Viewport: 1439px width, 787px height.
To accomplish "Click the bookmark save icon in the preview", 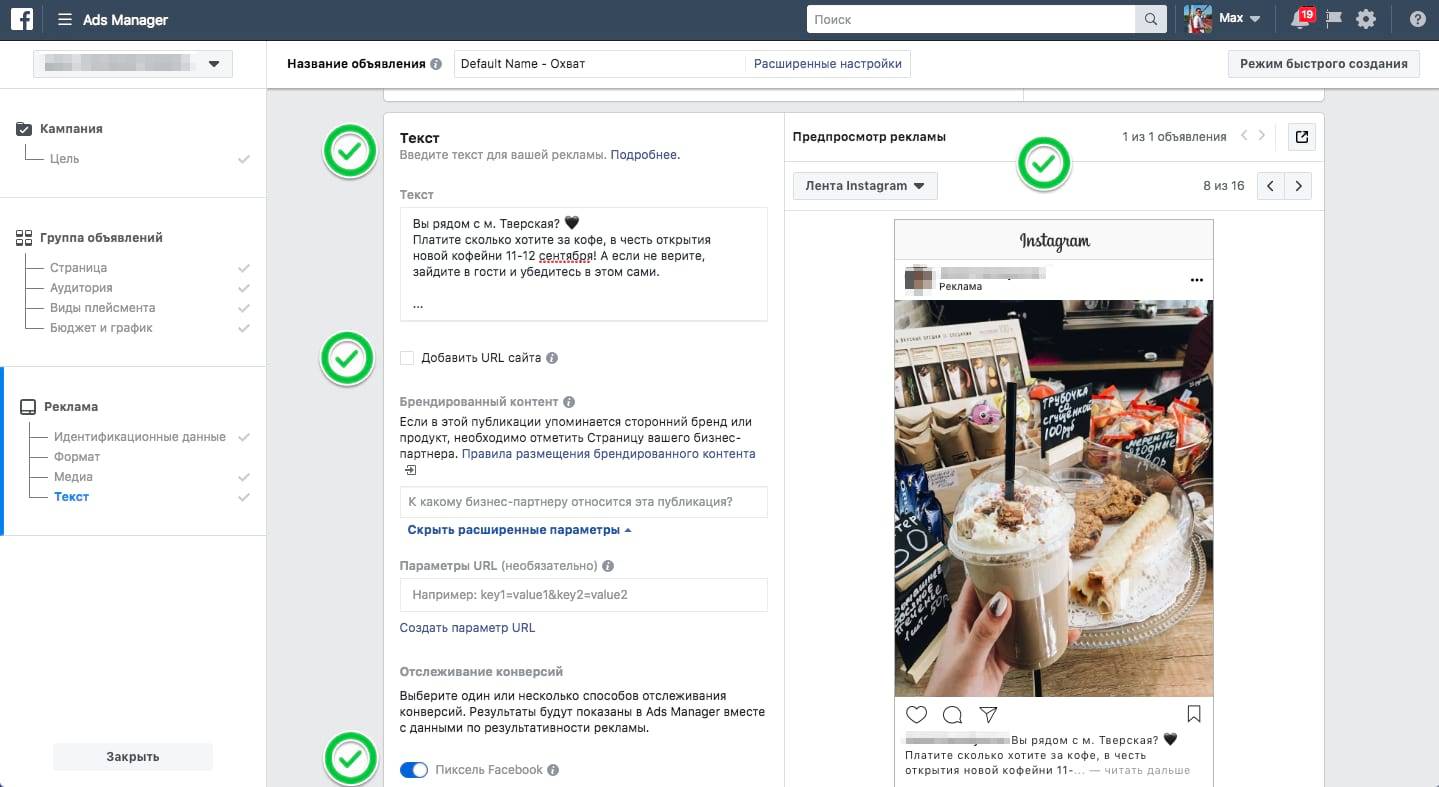I will (1193, 714).
